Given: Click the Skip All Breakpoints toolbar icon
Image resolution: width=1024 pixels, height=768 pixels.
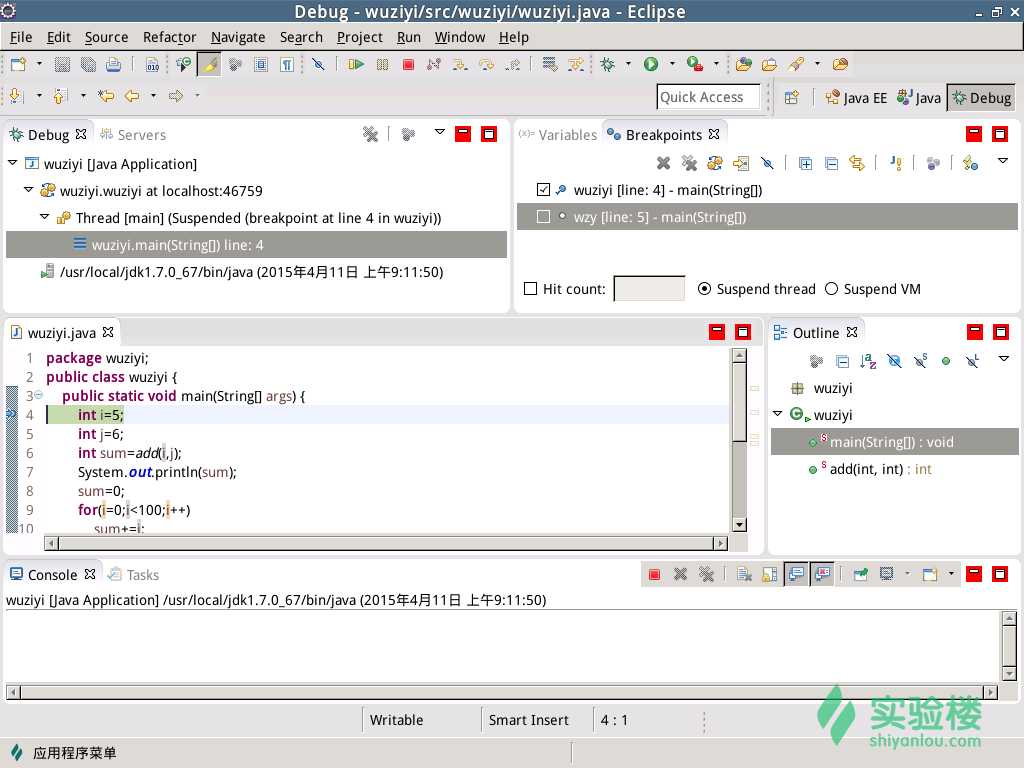Looking at the screenshot, I should click(x=318, y=64).
